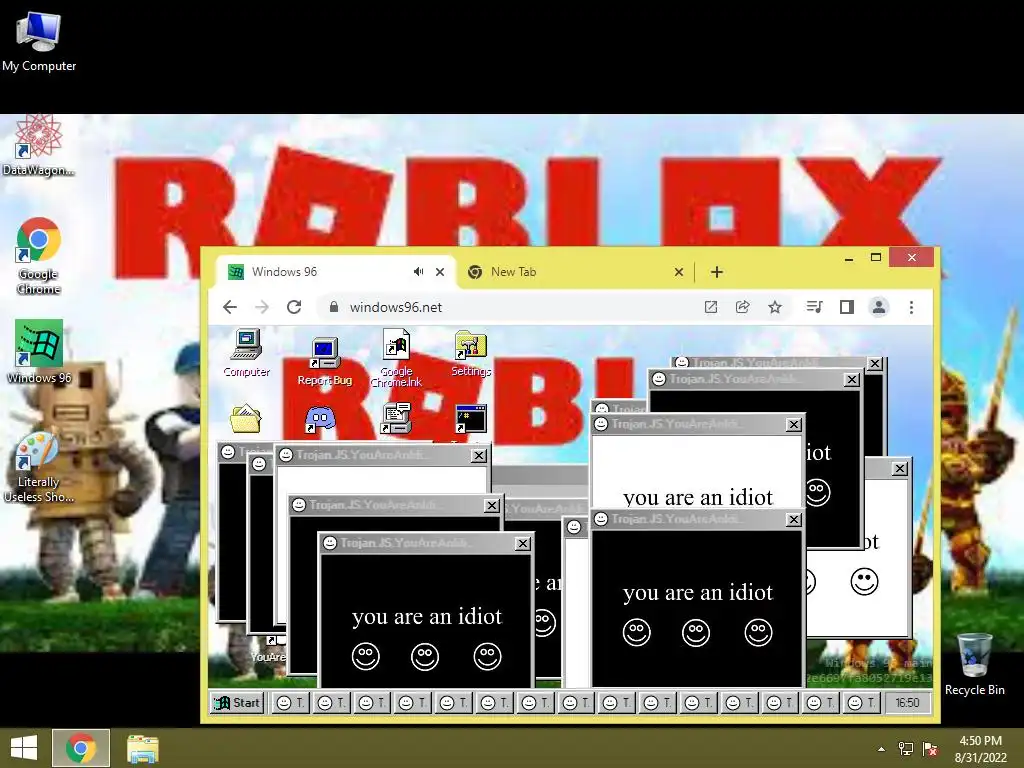Screen dimensions: 1024x768
Task: Open a new Chrome tab
Action: pyautogui.click(x=716, y=272)
